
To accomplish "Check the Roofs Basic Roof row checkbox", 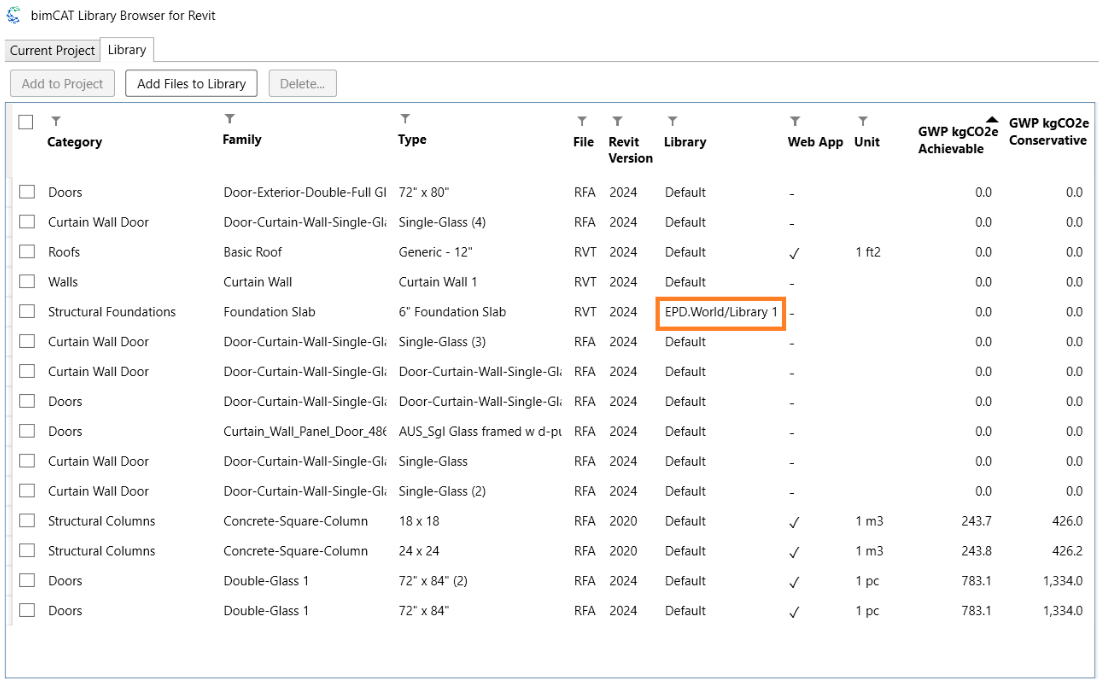I will tap(27, 252).
